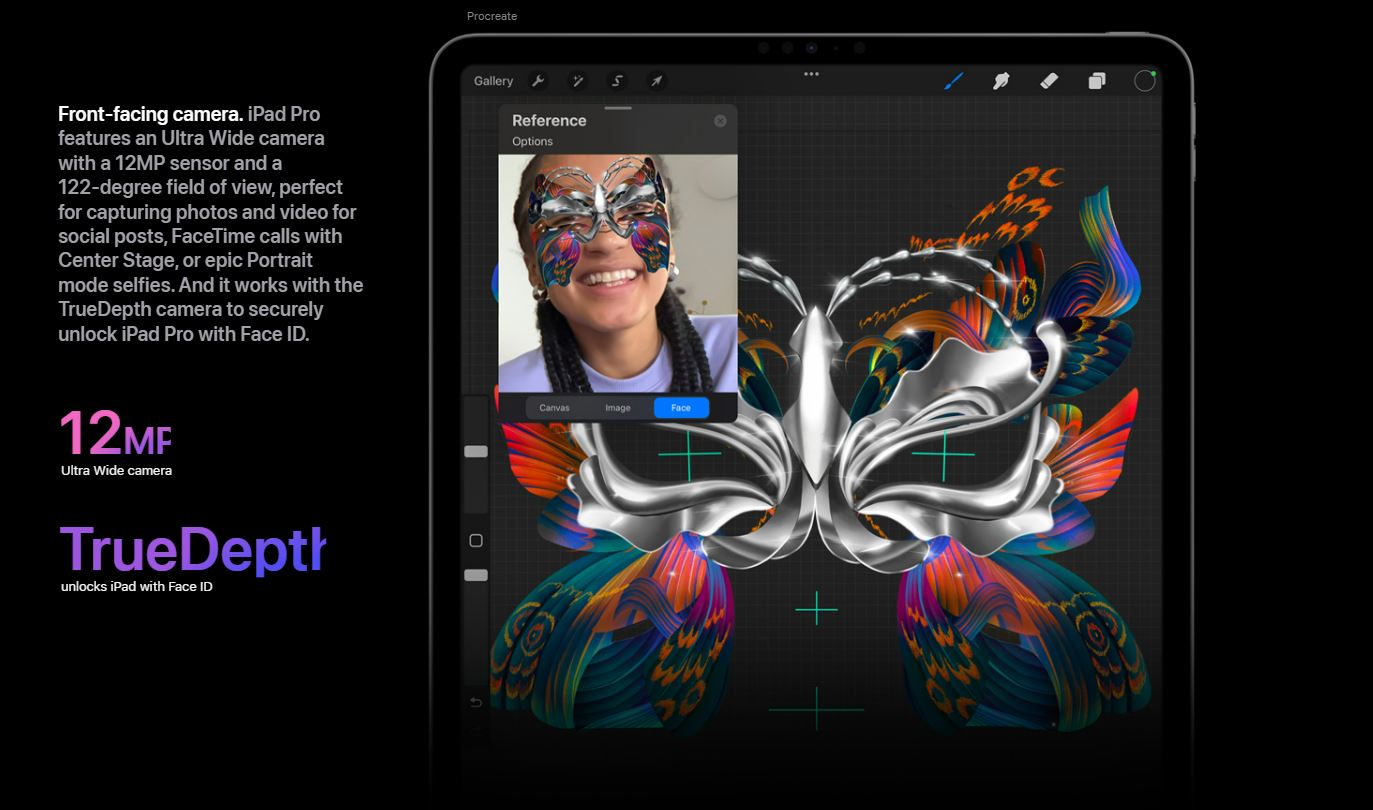
Task: Click the Reference panel drag handle
Action: pyautogui.click(x=618, y=108)
